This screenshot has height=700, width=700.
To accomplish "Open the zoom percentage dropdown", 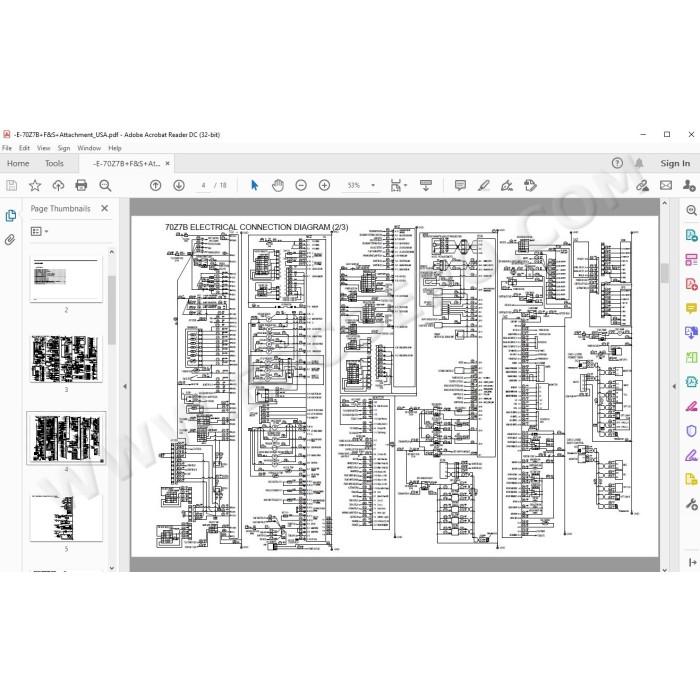I will point(373,185).
